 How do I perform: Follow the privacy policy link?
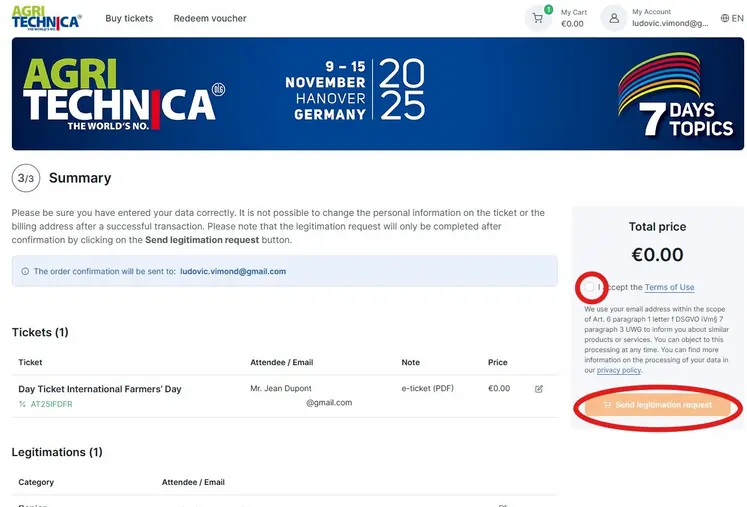click(619, 370)
